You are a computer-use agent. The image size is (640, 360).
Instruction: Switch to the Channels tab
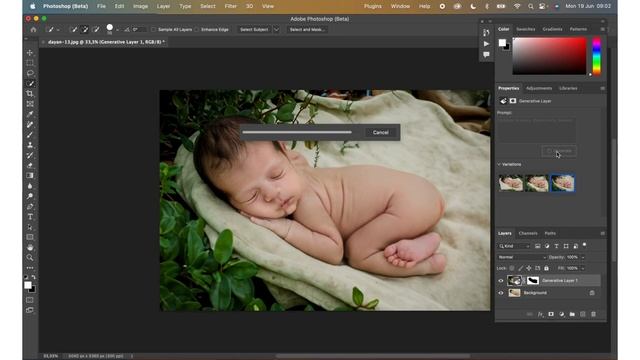[528, 233]
